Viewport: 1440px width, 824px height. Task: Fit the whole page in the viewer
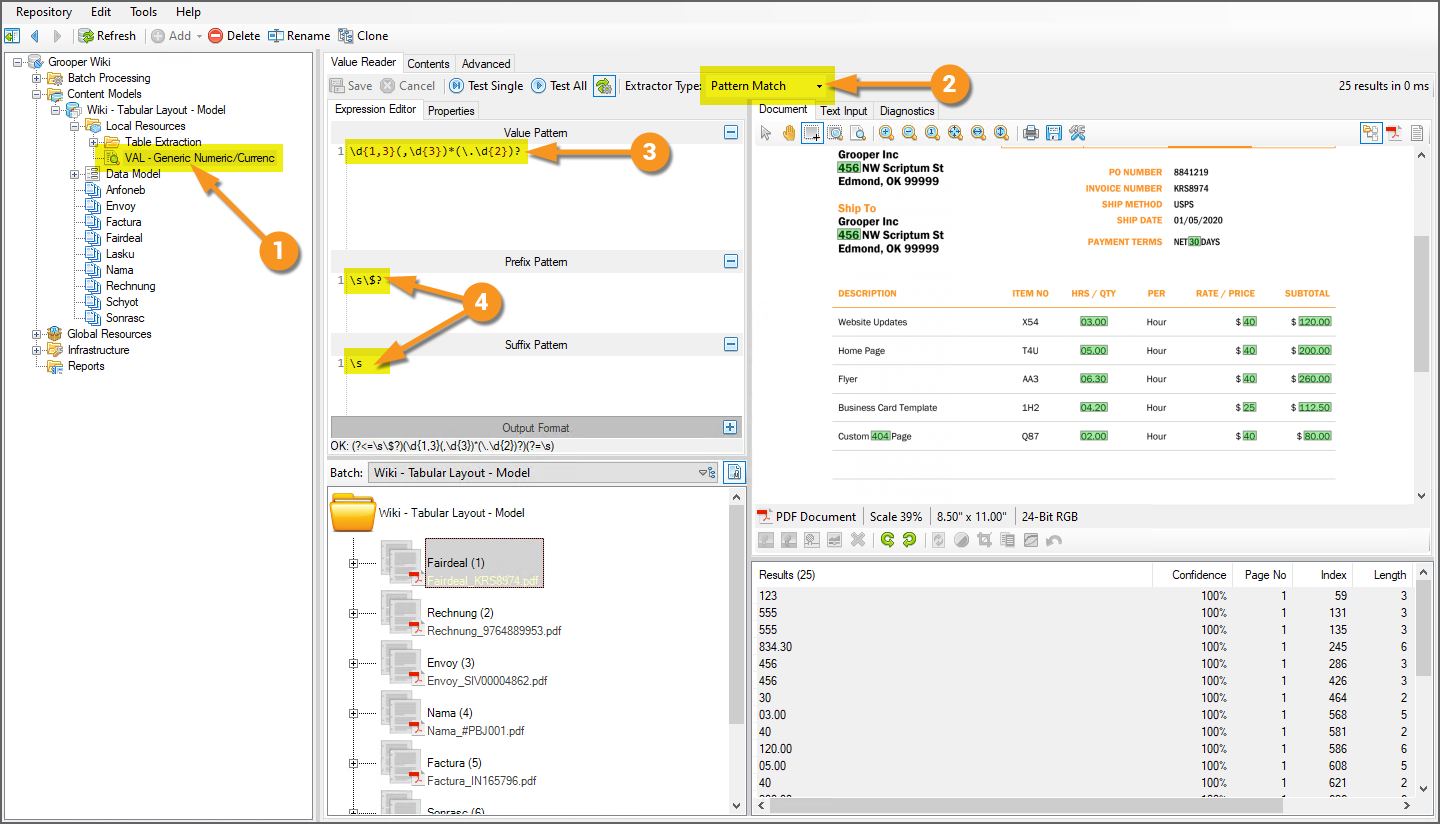click(x=955, y=133)
